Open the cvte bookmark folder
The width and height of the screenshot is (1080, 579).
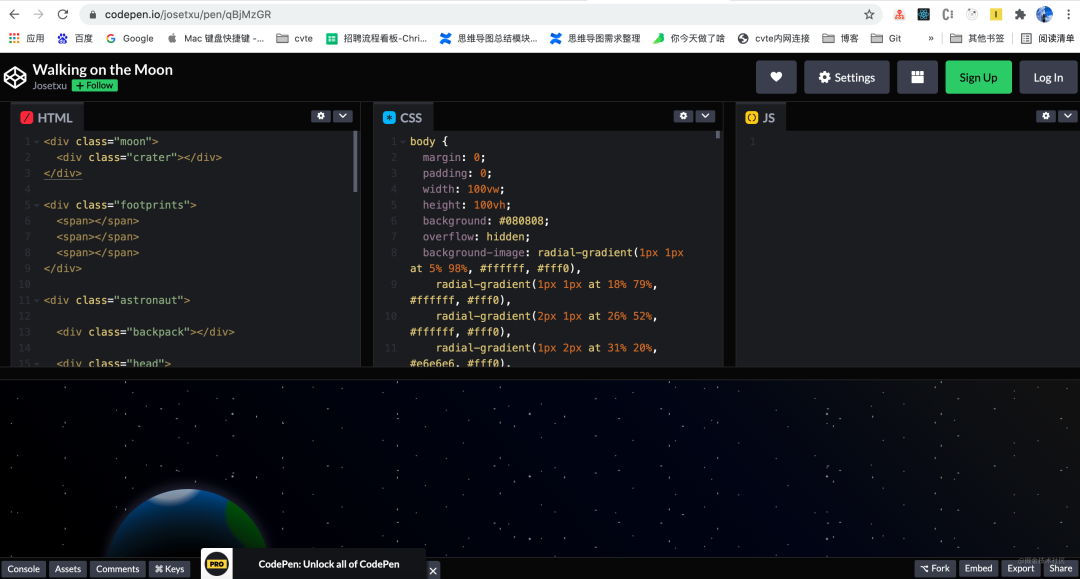point(295,39)
